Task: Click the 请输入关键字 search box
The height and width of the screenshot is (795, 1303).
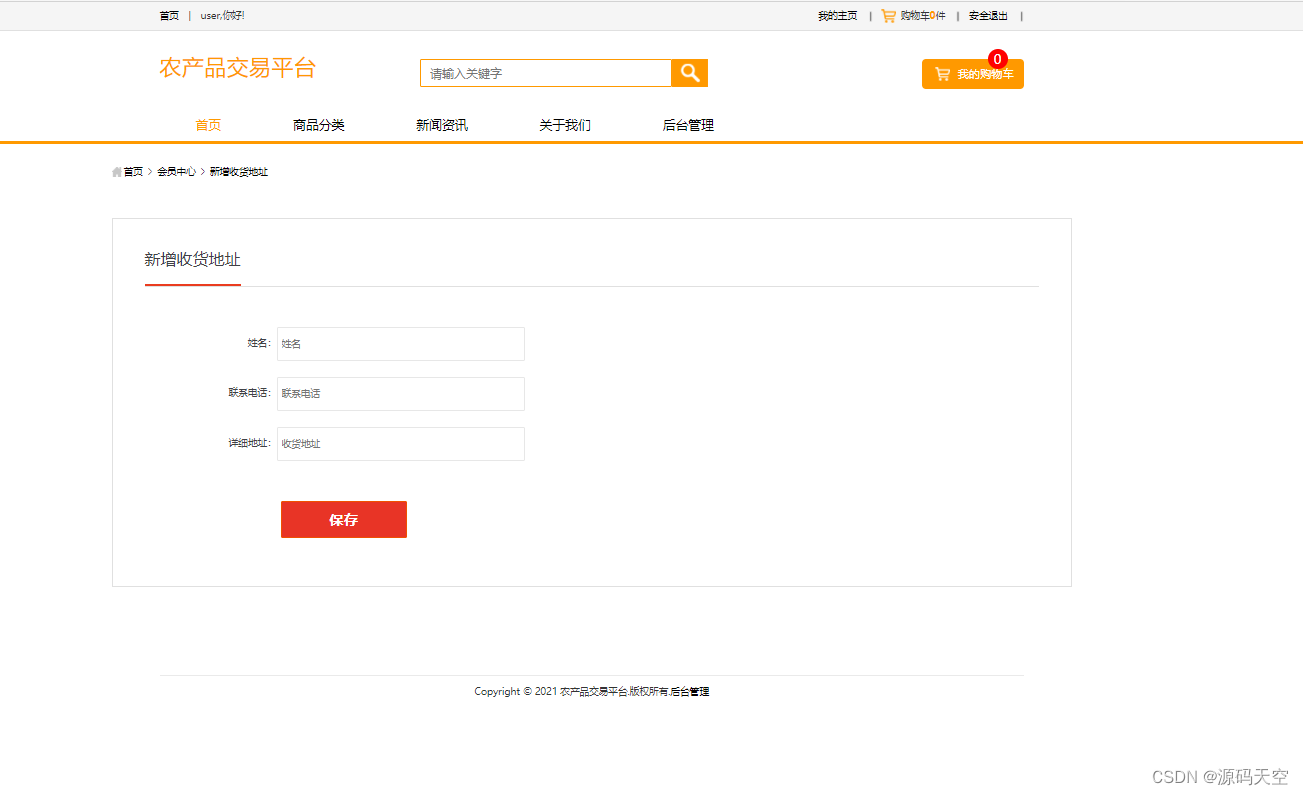Action: point(545,72)
